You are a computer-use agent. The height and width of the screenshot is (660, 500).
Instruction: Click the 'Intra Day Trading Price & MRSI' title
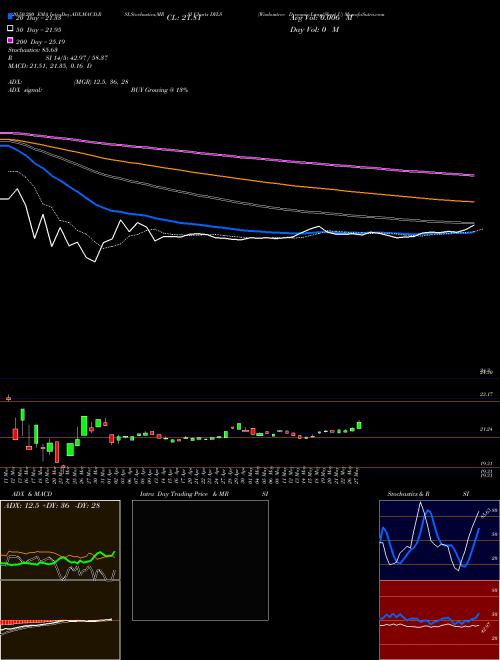pyautogui.click(x=204, y=494)
